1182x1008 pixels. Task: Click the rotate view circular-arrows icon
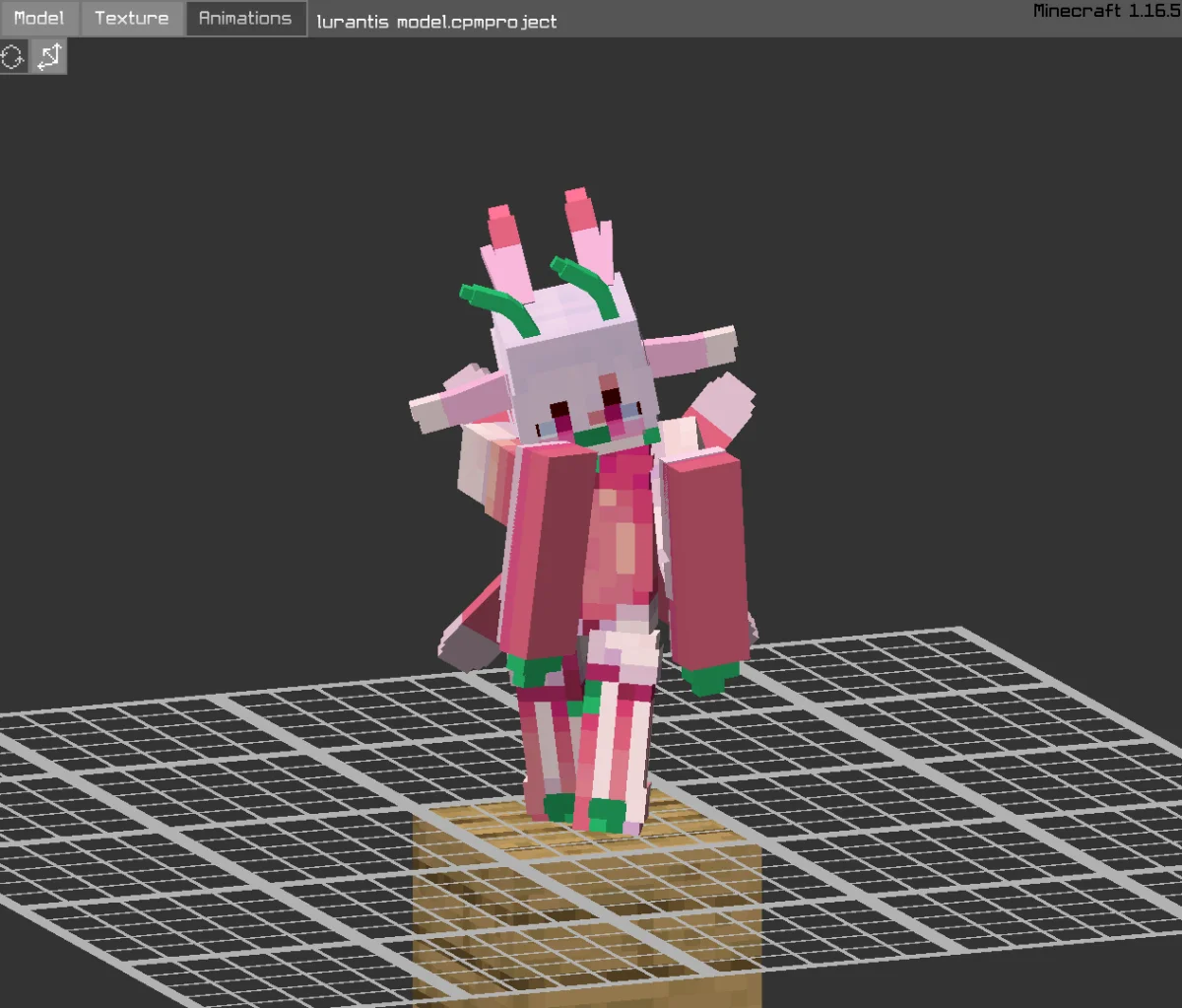[x=14, y=57]
